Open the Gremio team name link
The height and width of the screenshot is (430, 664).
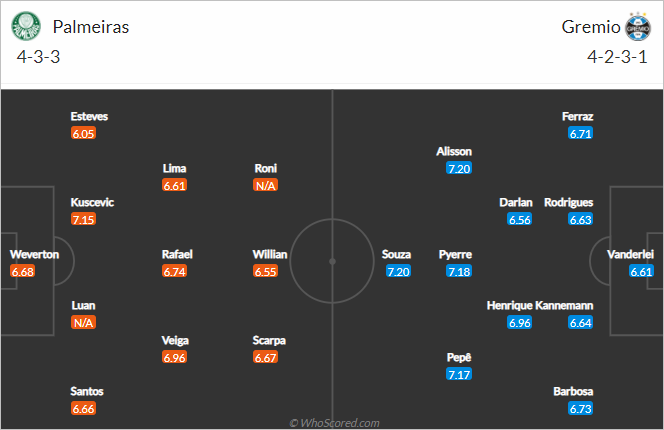pyautogui.click(x=591, y=27)
